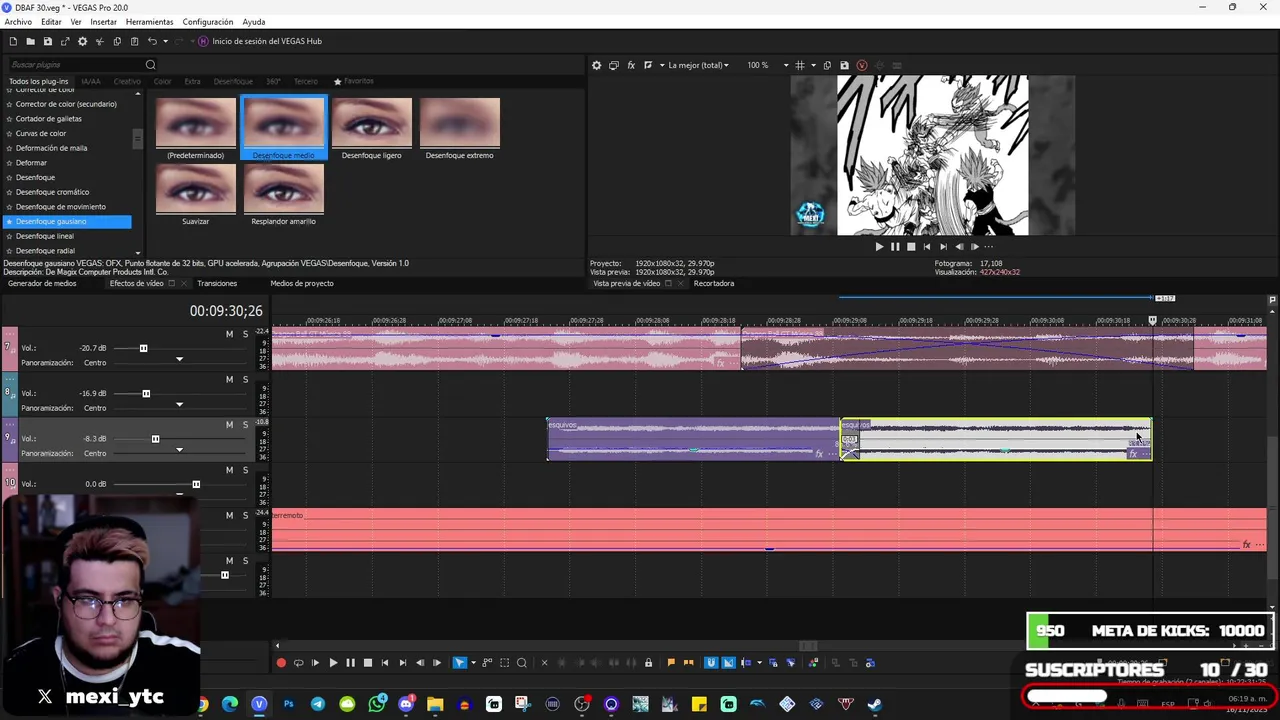Toggle split screen view icon in preview
This screenshot has height=720, width=1280.
pos(648,65)
